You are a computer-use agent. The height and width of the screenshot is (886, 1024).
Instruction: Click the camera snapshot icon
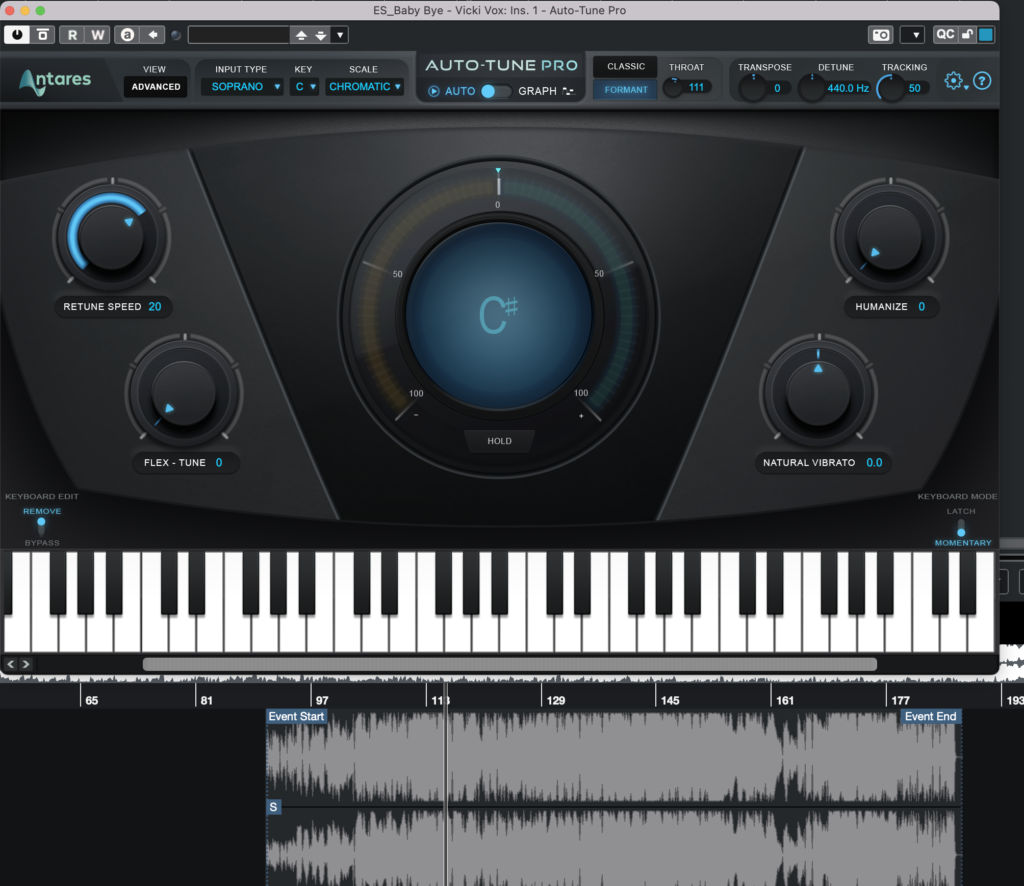(880, 35)
